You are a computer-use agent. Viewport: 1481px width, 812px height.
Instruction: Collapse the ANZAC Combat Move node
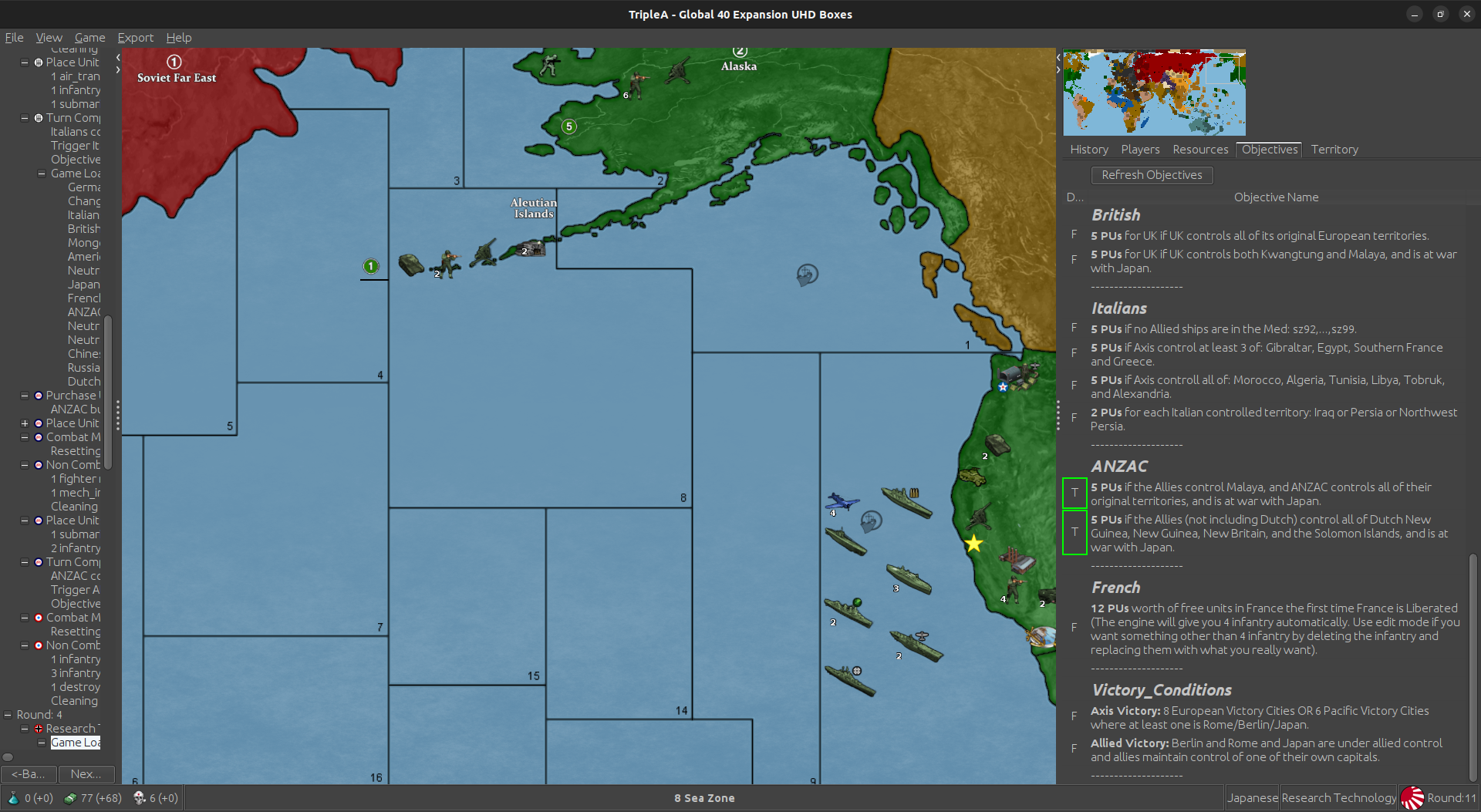pos(25,437)
